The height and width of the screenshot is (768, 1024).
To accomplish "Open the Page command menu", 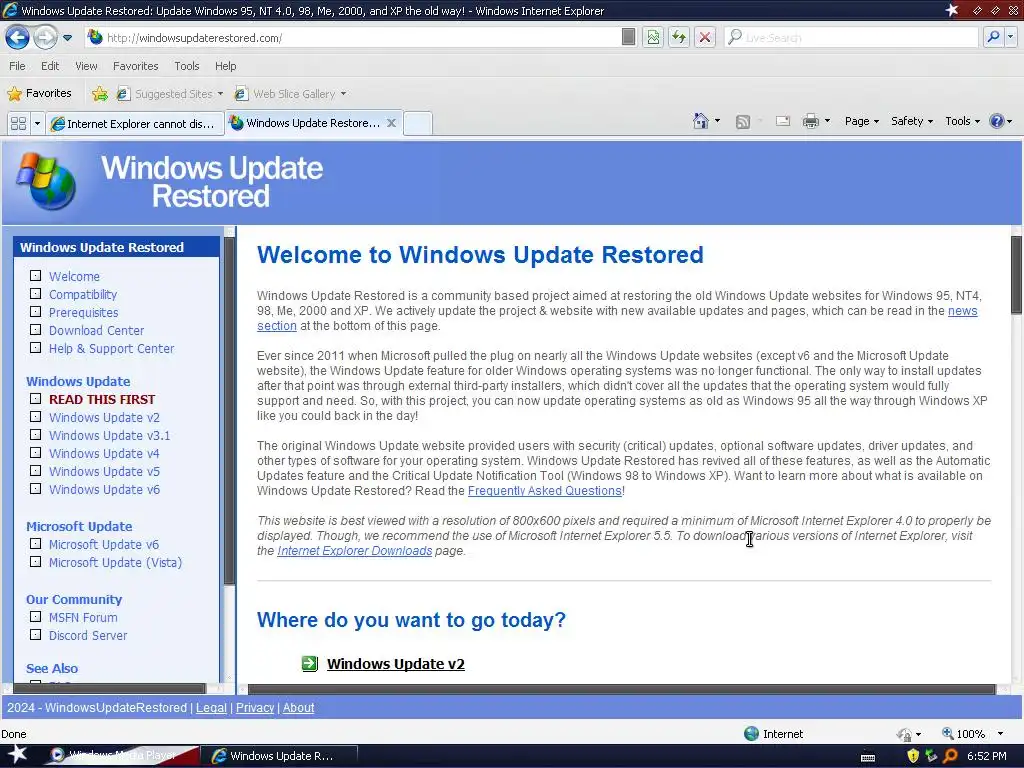I will [x=861, y=121].
